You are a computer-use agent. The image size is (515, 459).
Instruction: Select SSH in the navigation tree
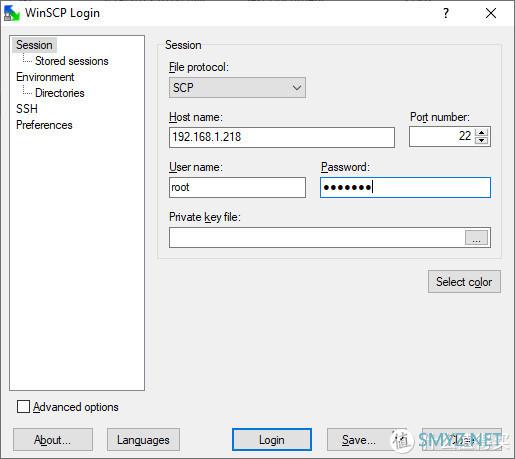[27, 109]
